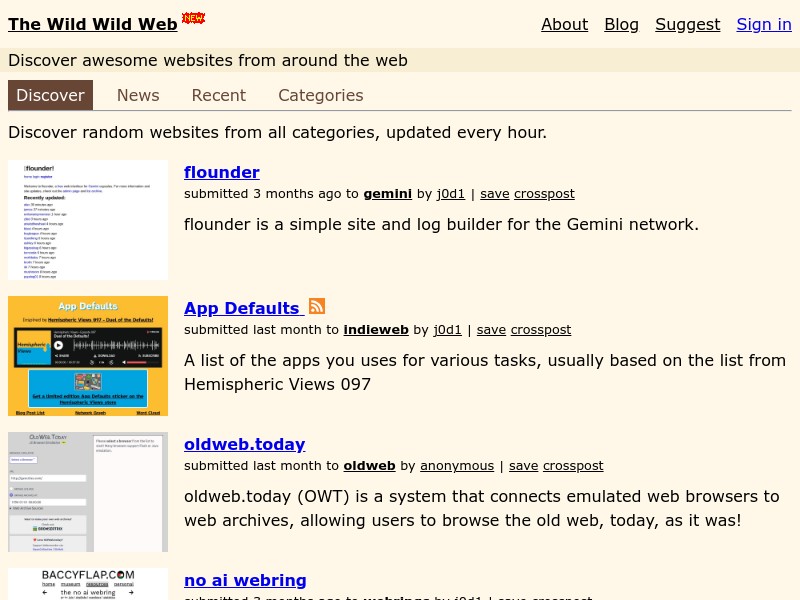Save the flounder entry

pos(495,194)
